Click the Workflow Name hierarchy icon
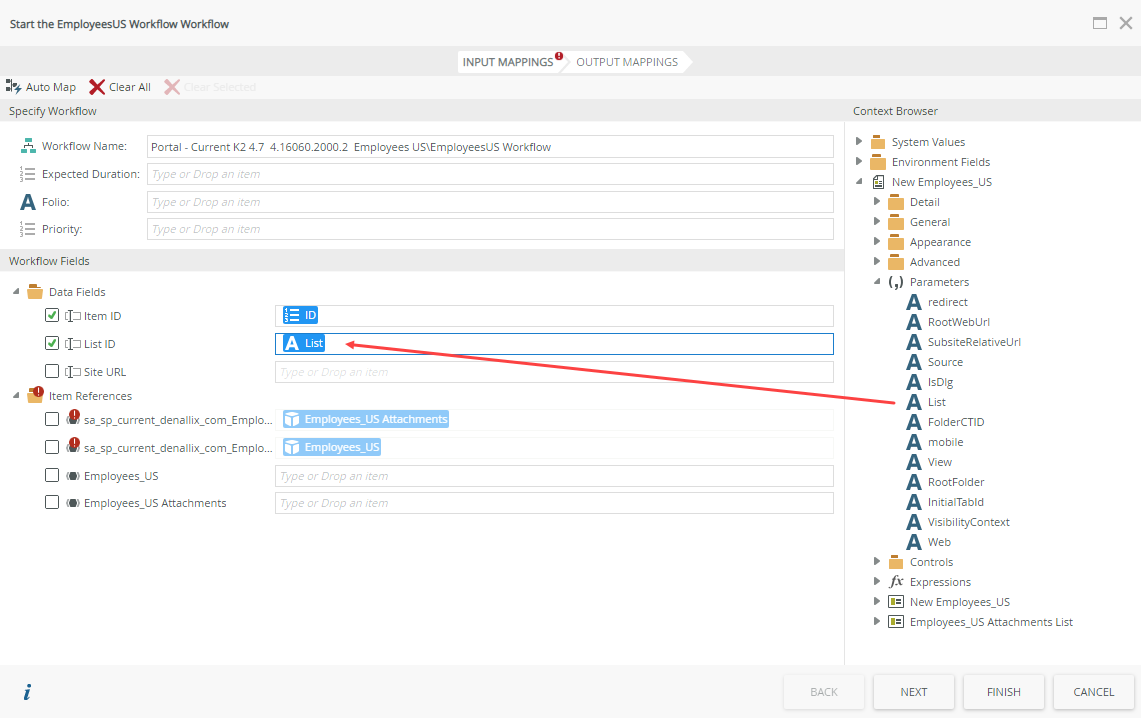The image size is (1141, 718). point(28,146)
